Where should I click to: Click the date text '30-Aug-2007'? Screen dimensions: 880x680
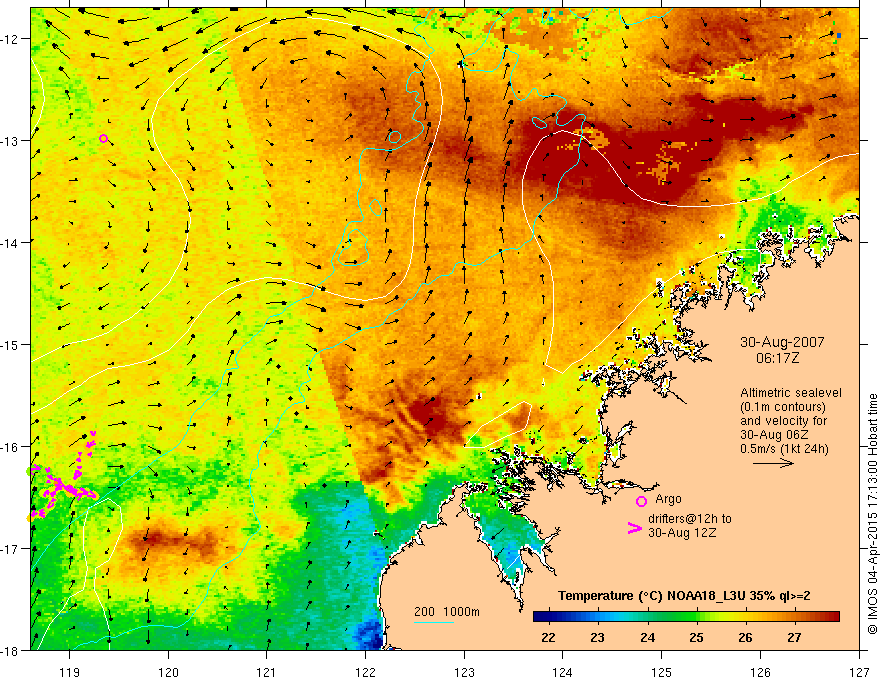(x=782, y=342)
